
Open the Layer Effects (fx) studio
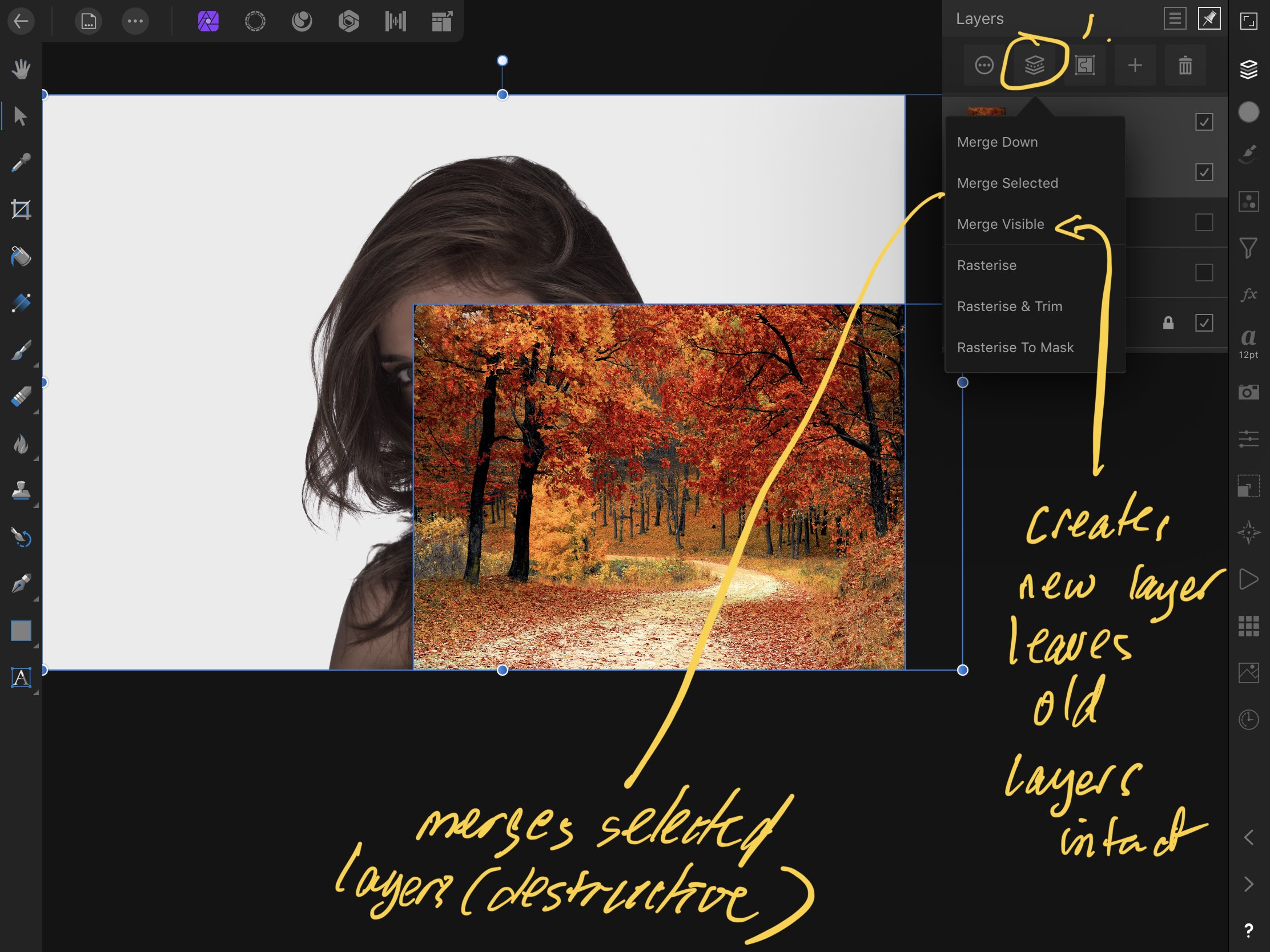click(x=1249, y=295)
